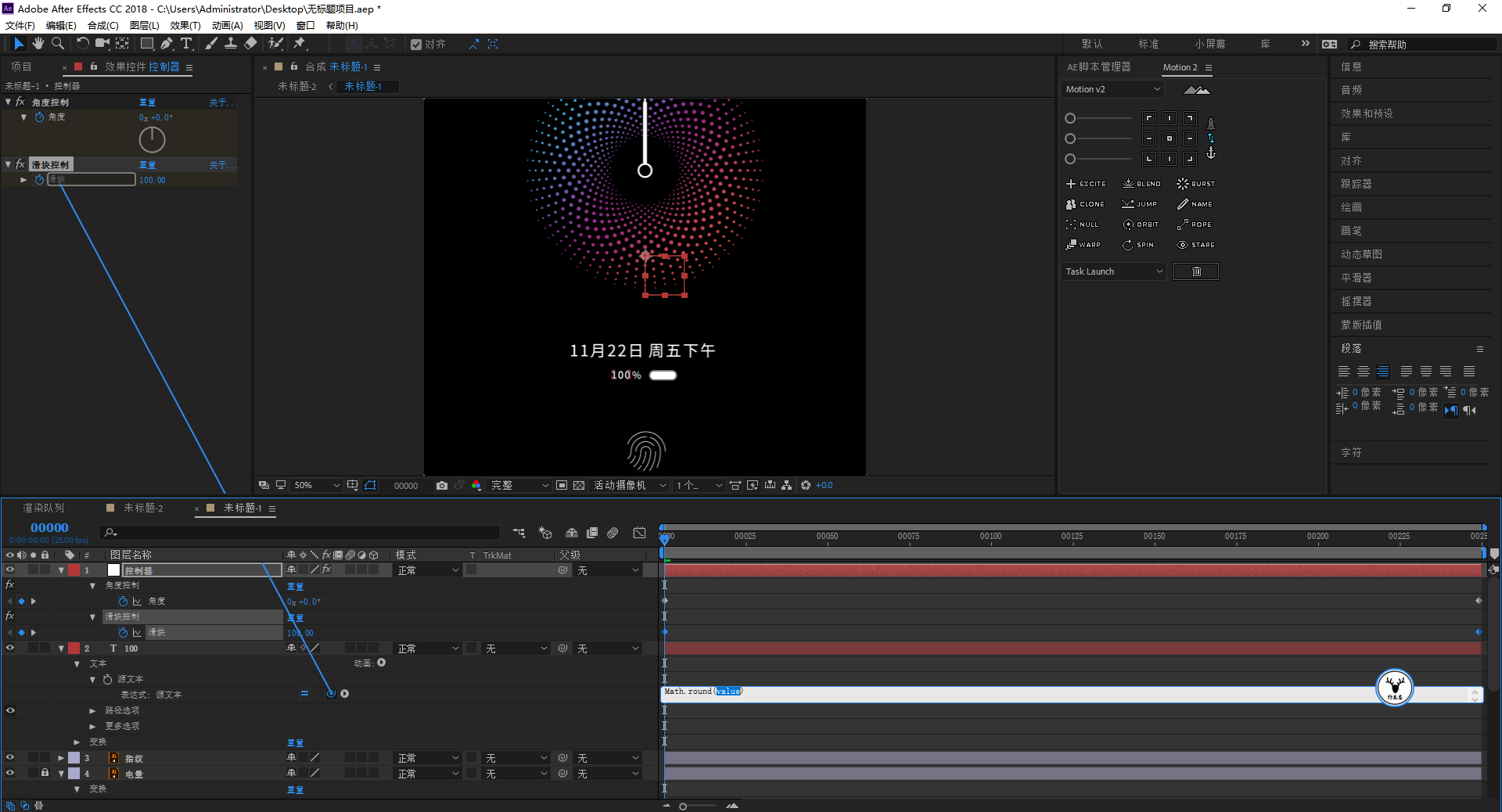Expand layer 3 指纹 twirl arrow
The image size is (1502, 812).
pyautogui.click(x=61, y=758)
